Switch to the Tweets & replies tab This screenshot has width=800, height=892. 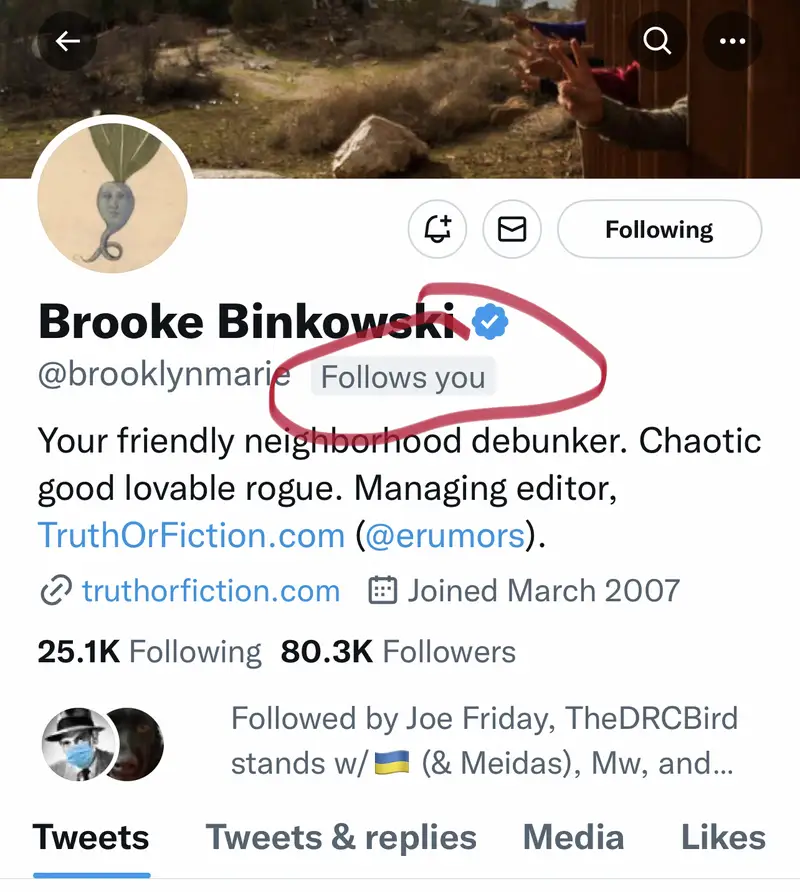coord(341,837)
